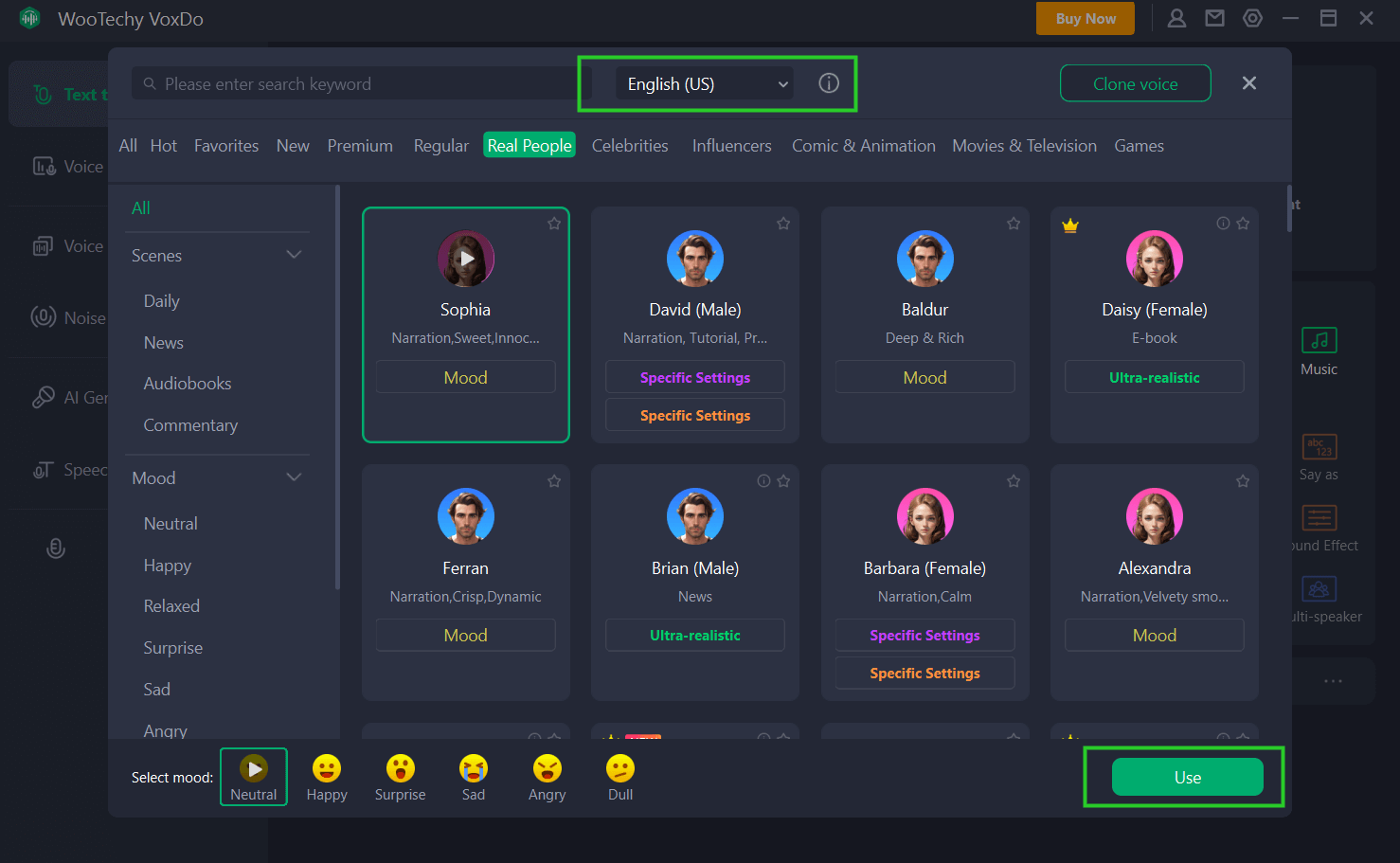
Task: Favorite the Baldur voice with star
Action: point(1014,224)
